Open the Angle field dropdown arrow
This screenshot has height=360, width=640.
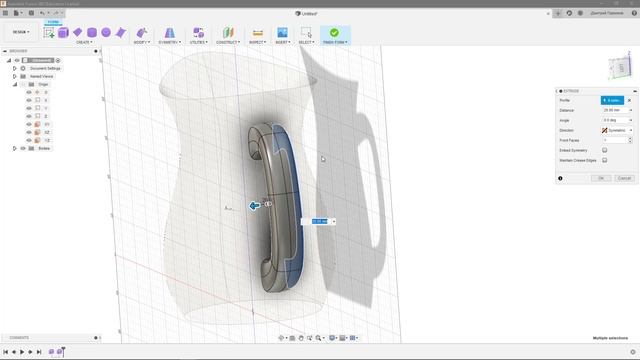(631, 120)
